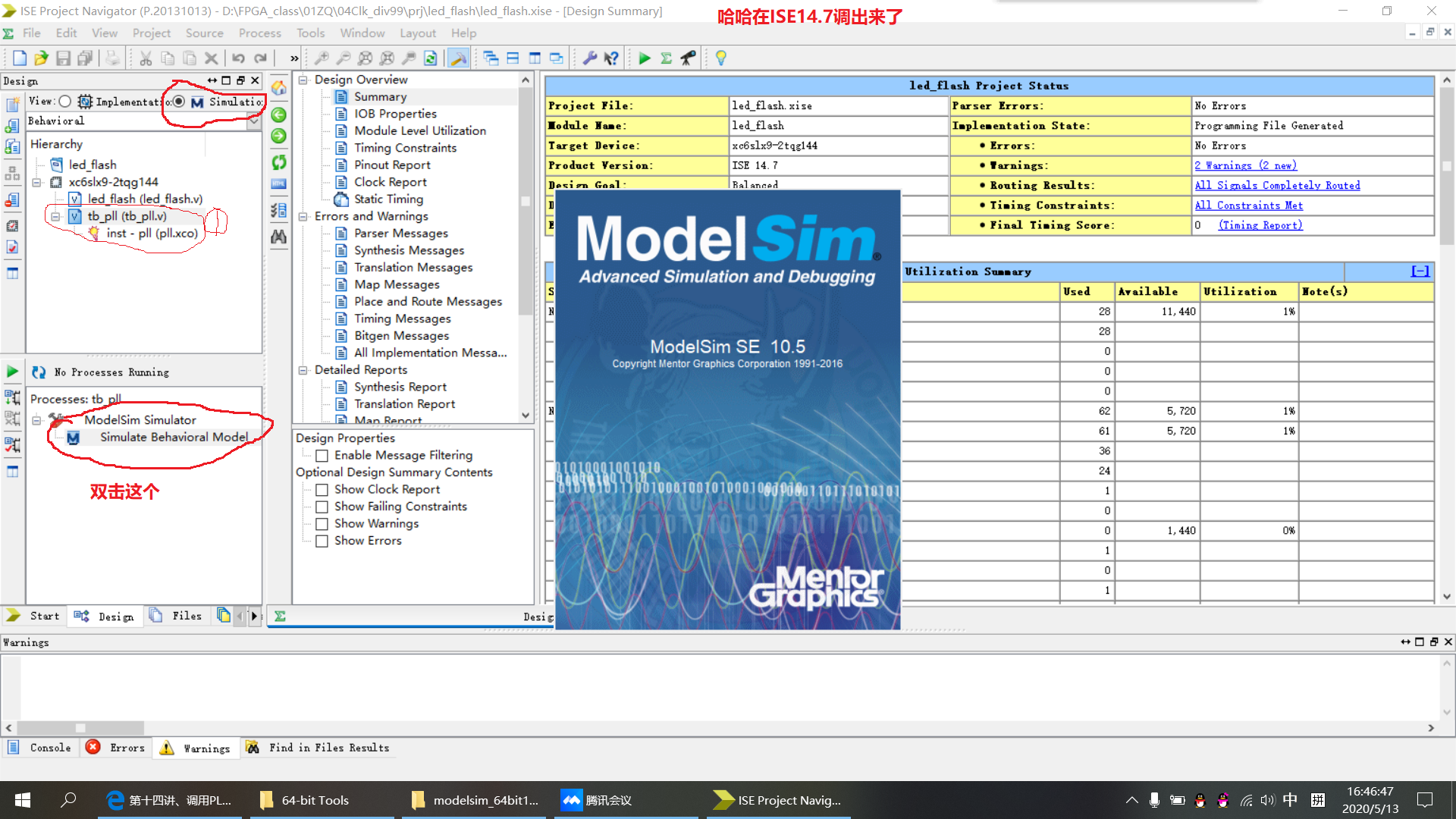Collapse Errors and Warnings section
Image resolution: width=1456 pixels, height=819 pixels.
pos(303,217)
